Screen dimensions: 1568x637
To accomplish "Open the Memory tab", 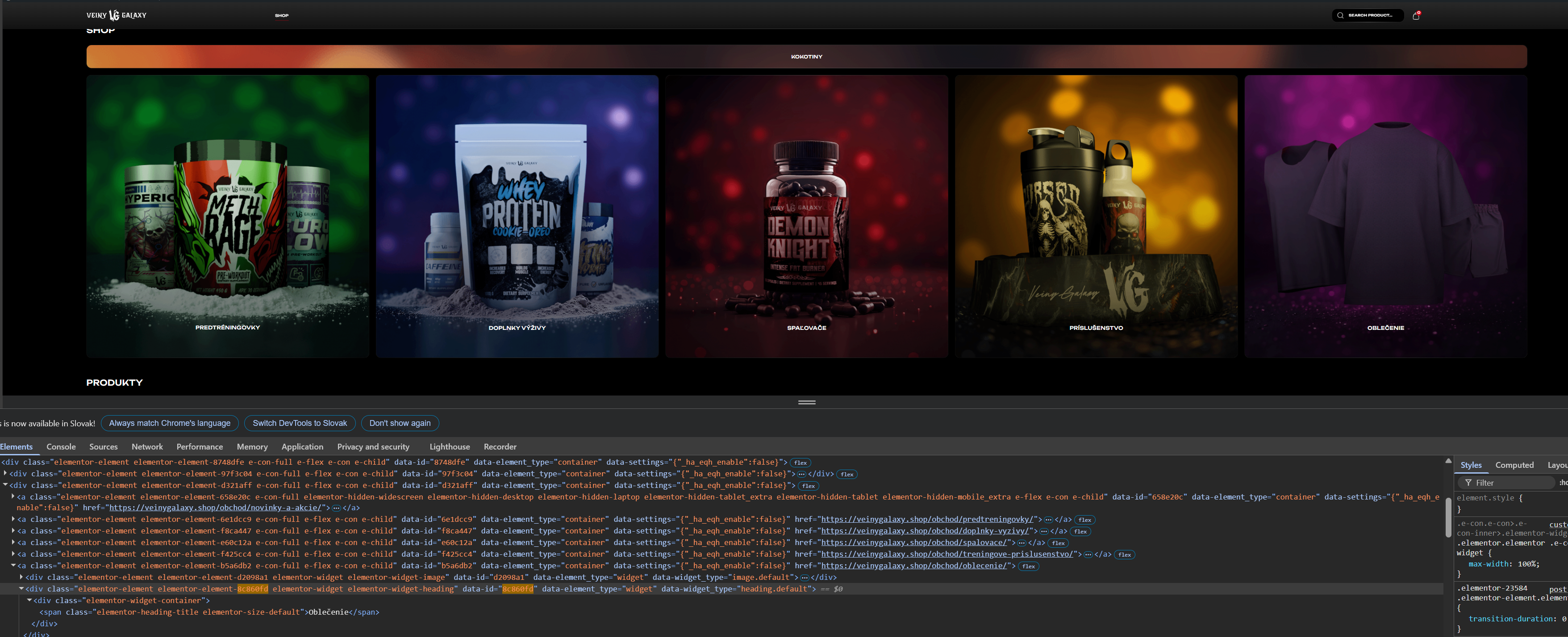I will click(252, 446).
